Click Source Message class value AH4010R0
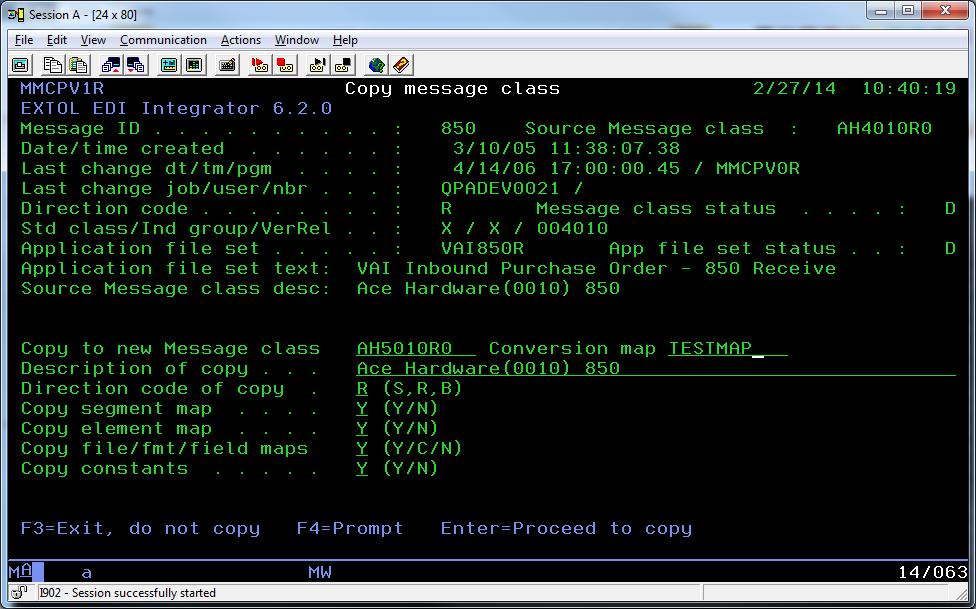Viewport: 976px width, 609px height. click(884, 128)
